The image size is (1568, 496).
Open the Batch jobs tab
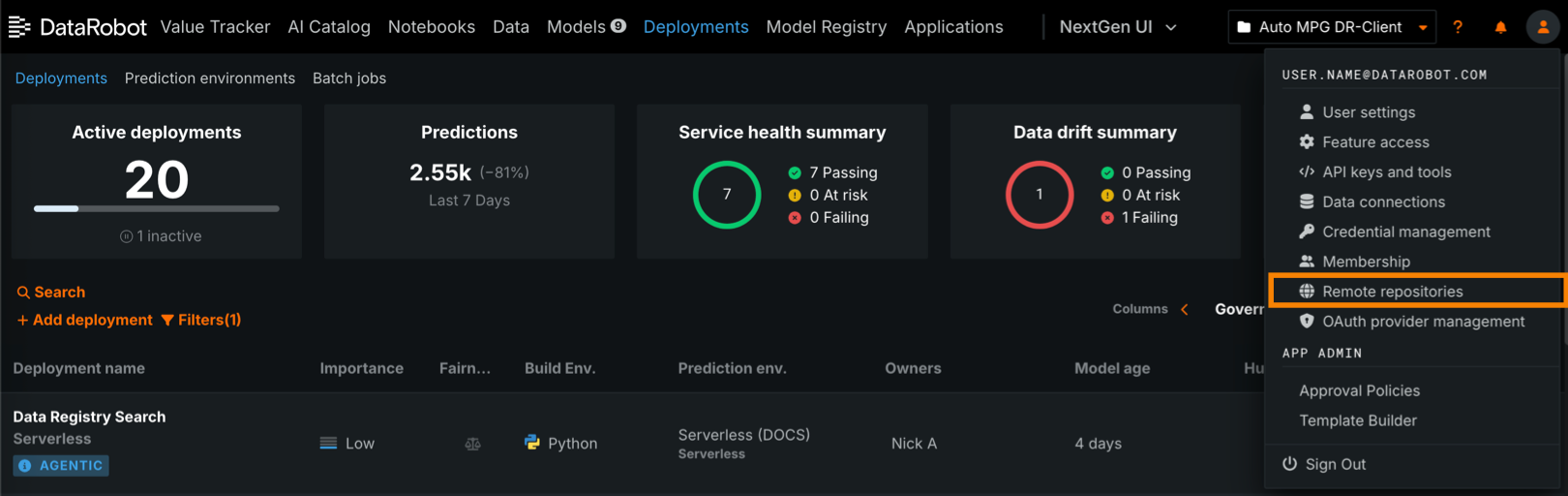tap(348, 78)
